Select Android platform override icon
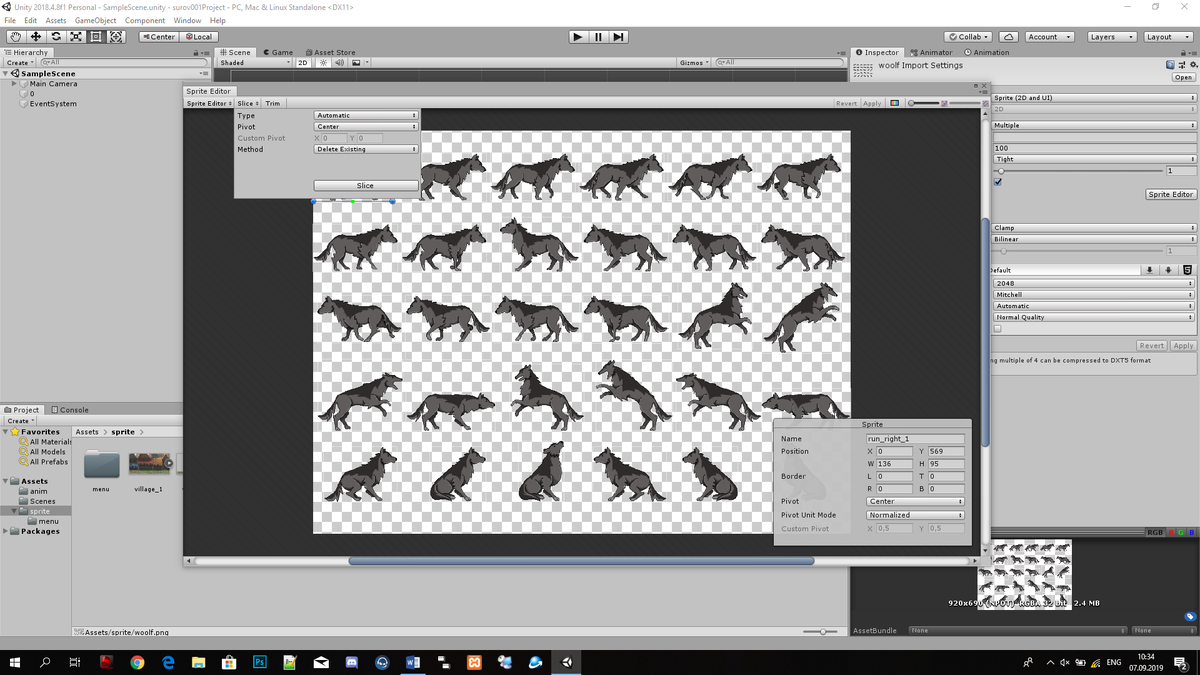 point(1169,270)
